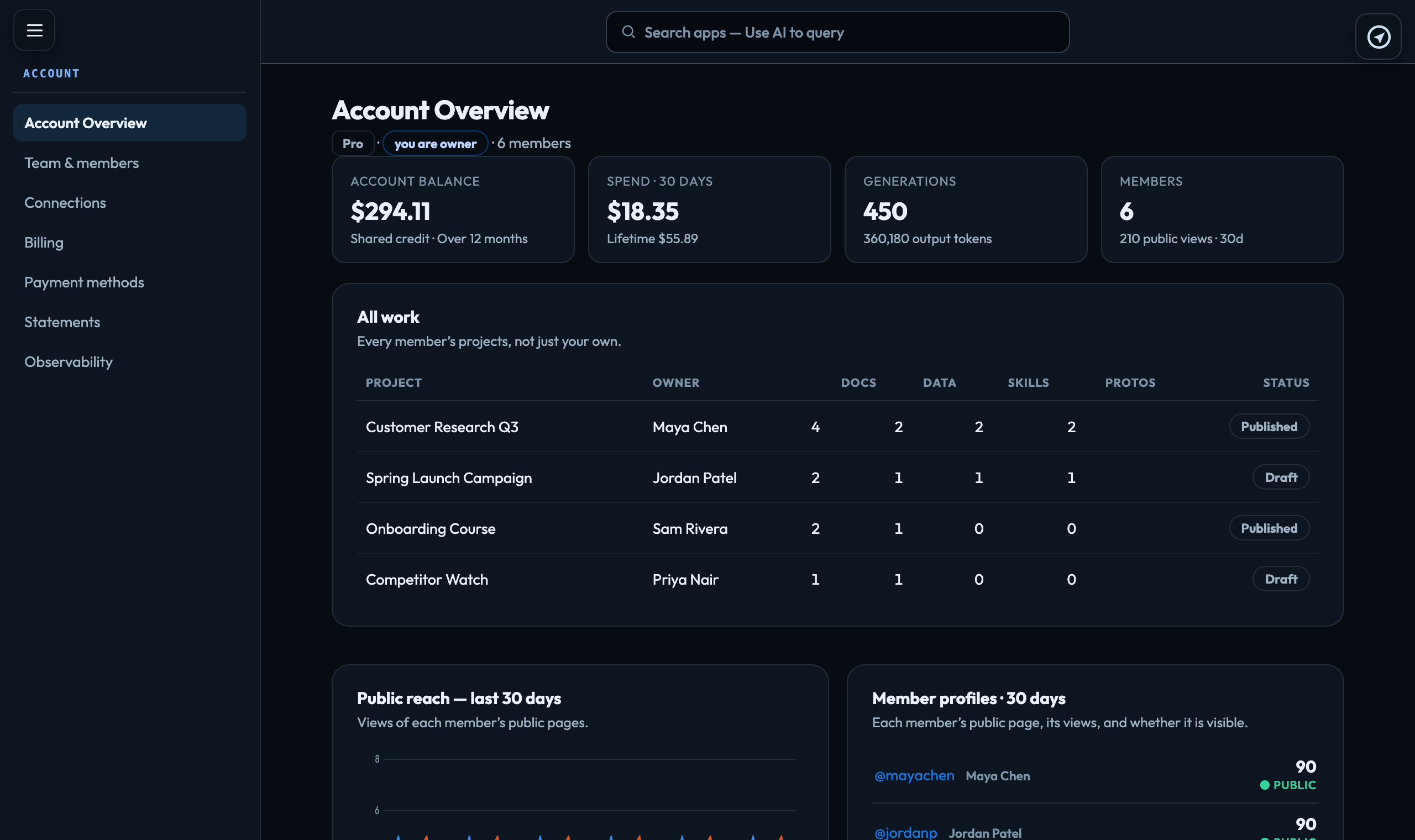Click the '360,180 output tokens' text

click(x=927, y=239)
